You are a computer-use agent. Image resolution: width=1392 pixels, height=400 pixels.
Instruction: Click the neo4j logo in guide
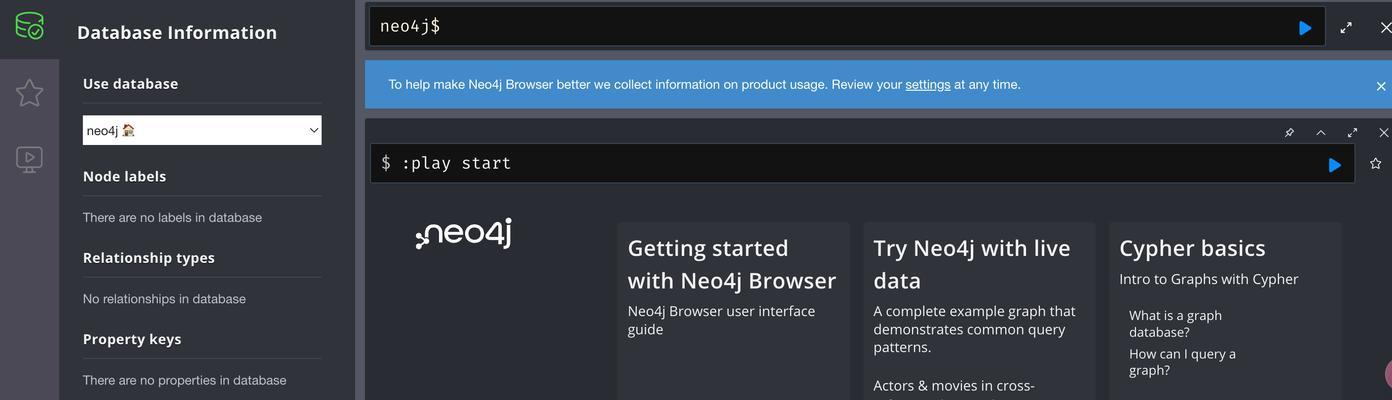click(464, 233)
